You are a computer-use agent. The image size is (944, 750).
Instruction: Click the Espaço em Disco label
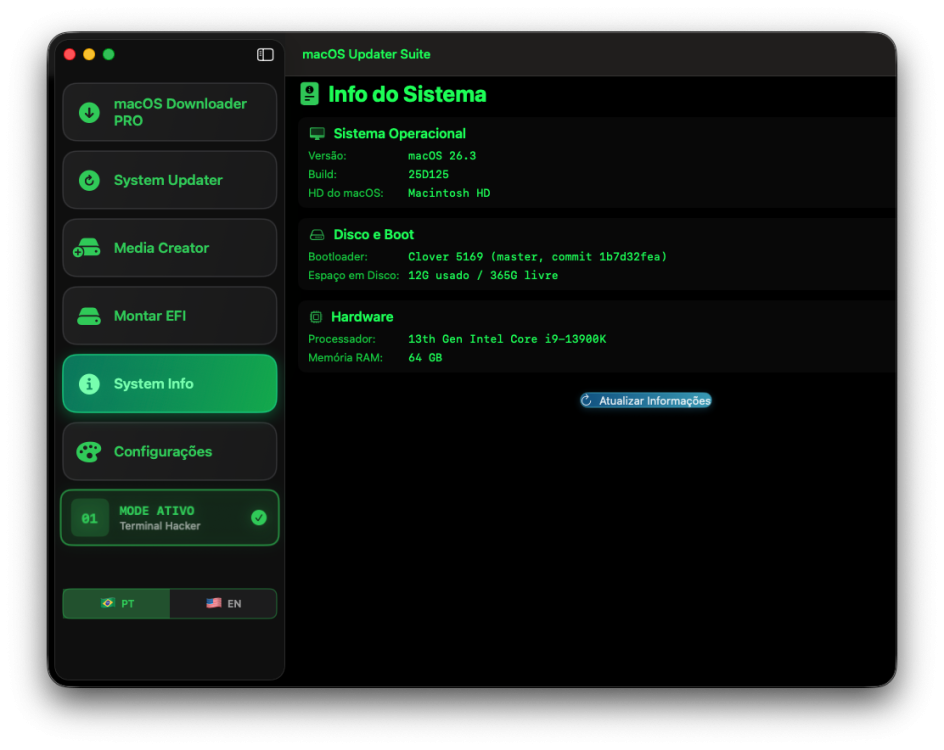(x=353, y=276)
